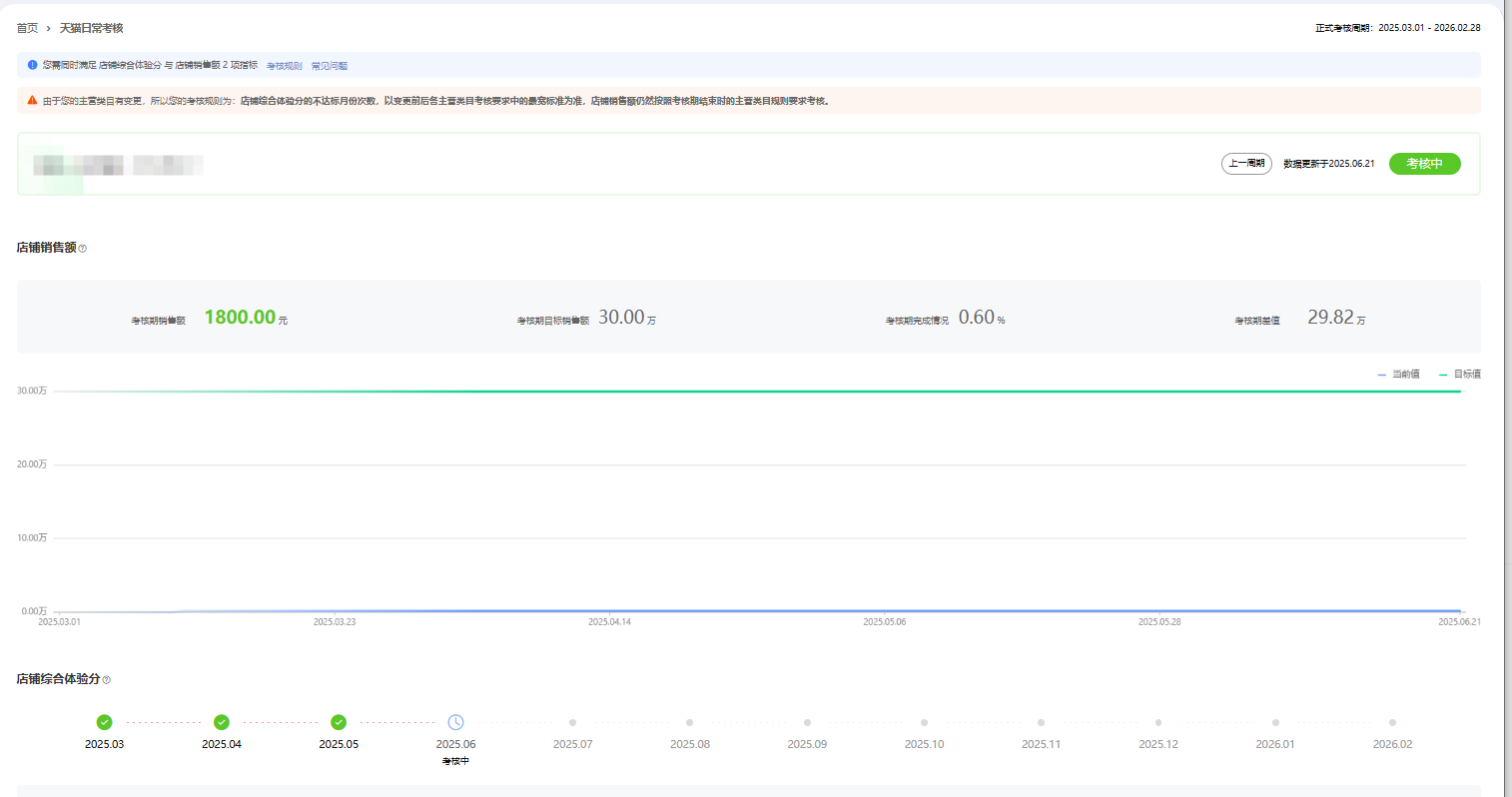Screen dimensions: 1512x797
Task: Click the green 考核中 status button
Action: tap(1424, 164)
